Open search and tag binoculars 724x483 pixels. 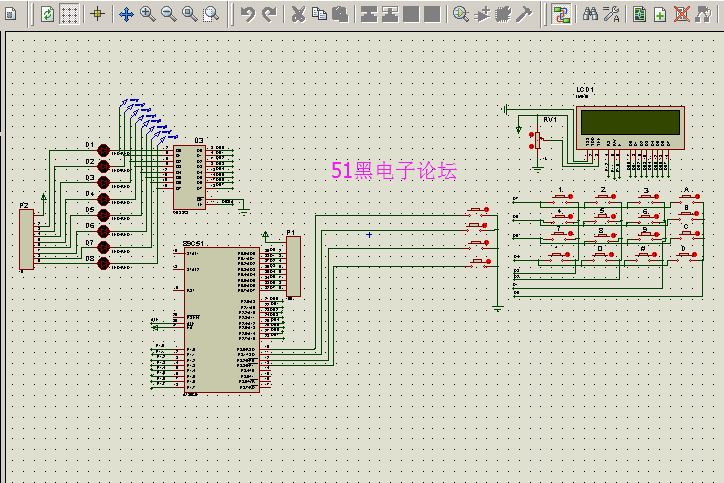(590, 14)
